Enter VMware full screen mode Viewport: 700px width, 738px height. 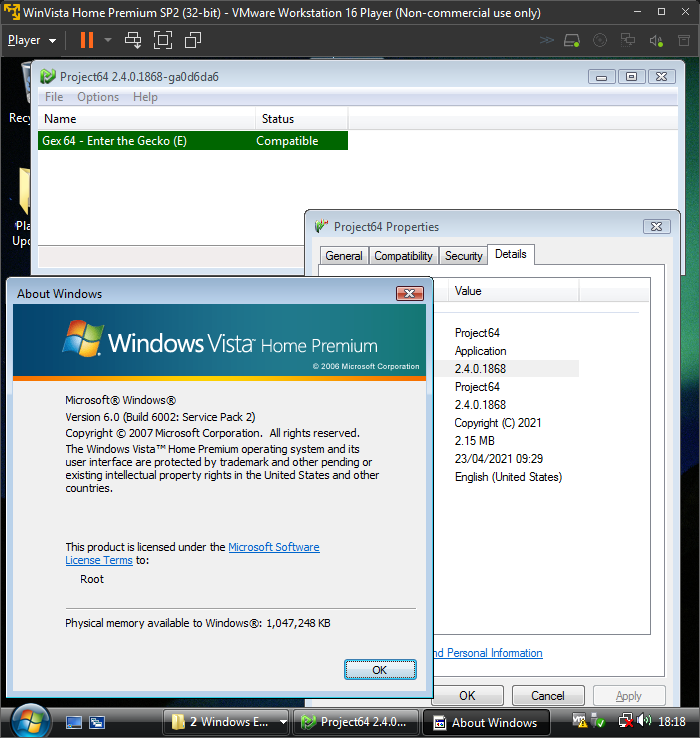coord(163,40)
